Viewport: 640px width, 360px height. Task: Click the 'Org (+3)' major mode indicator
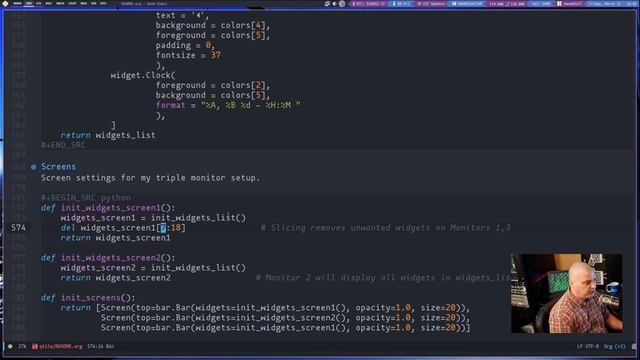[x=615, y=347]
